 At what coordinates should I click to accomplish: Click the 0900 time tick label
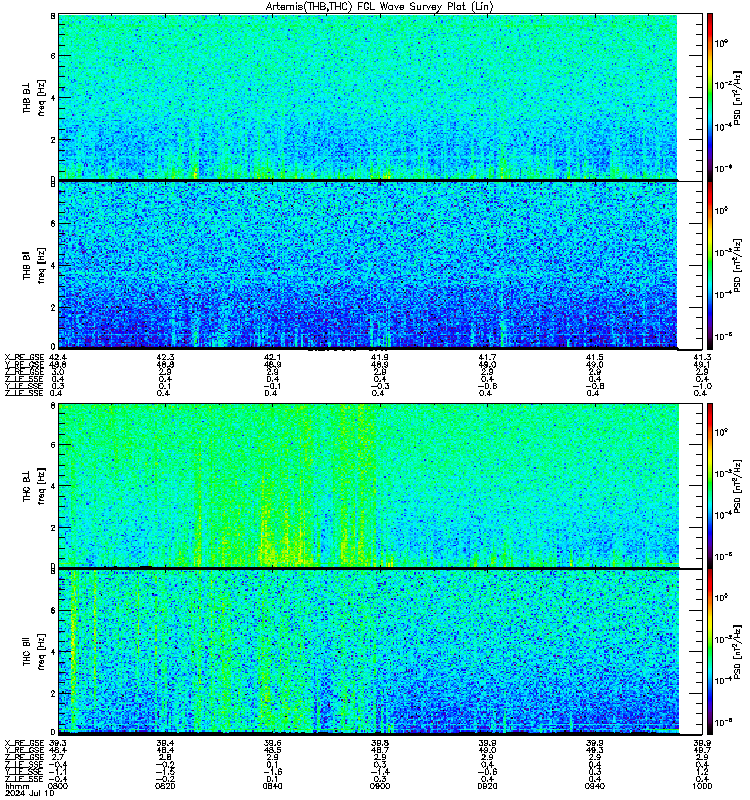click(380, 786)
